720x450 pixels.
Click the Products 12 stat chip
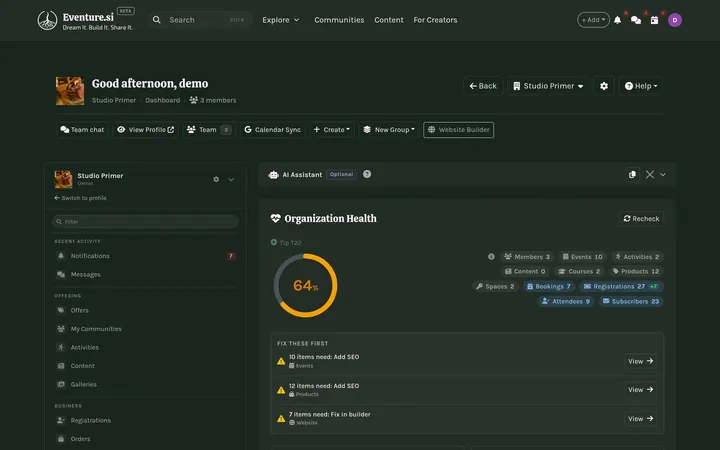click(x=636, y=271)
